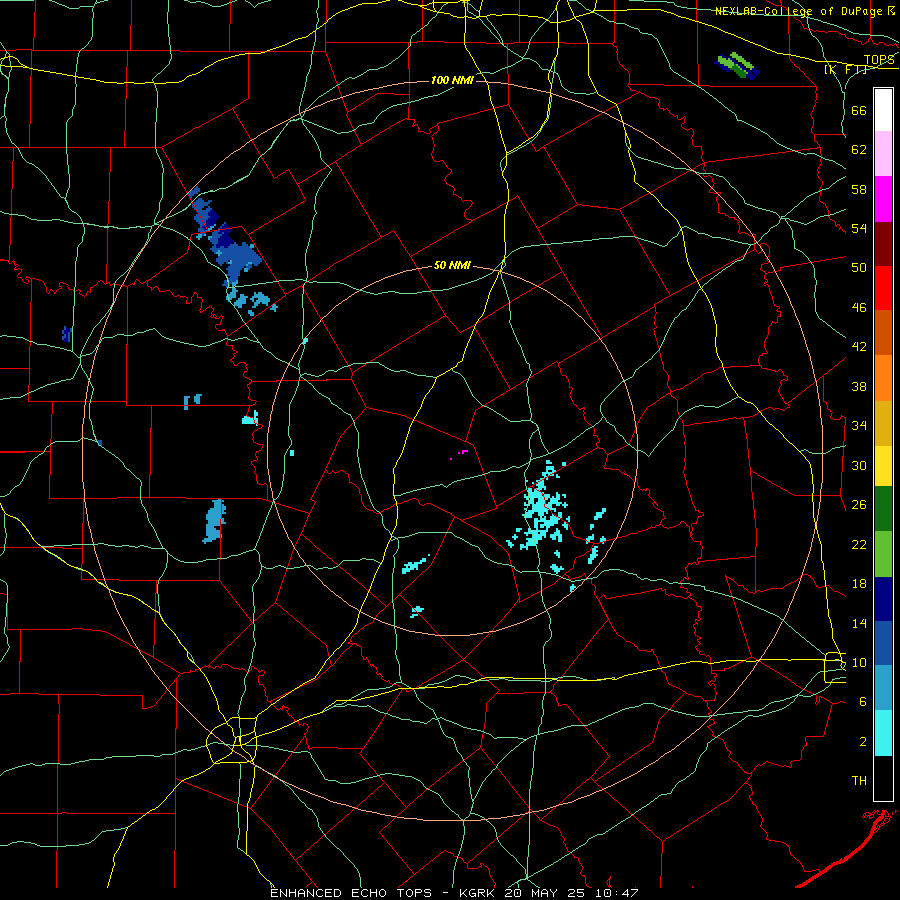
Task: Click the white swatch in the tops legend
Action: click(883, 110)
